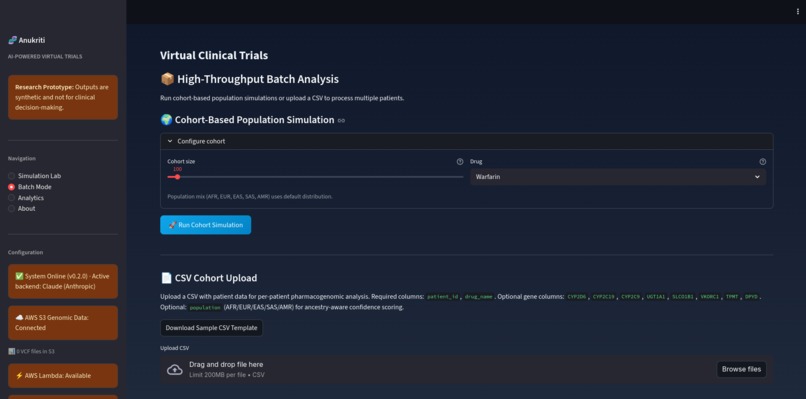
Task: Click the drug_name column code tag
Action: pyautogui.click(x=479, y=297)
